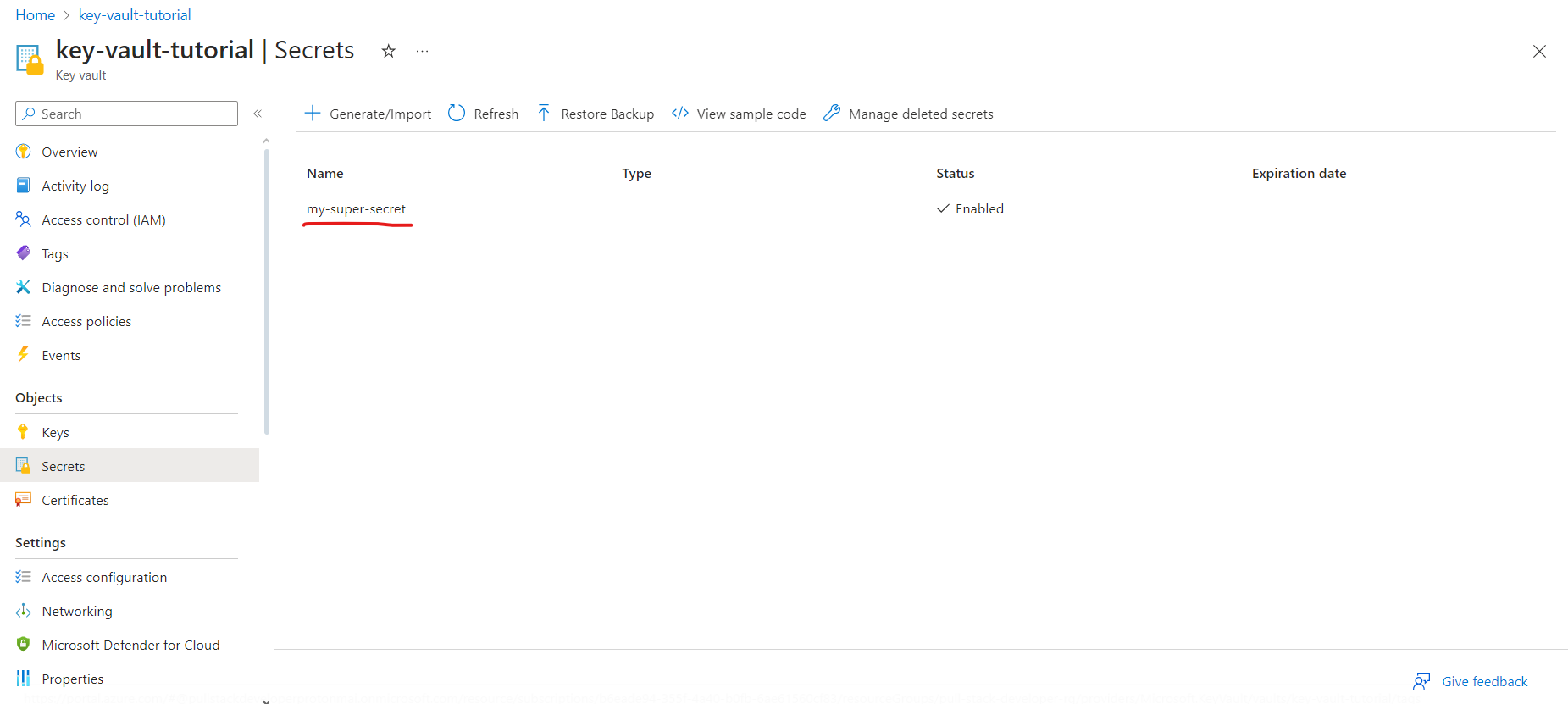Click the key vault icon beside the title
Viewport: 1568px width, 704px height.
tap(30, 59)
